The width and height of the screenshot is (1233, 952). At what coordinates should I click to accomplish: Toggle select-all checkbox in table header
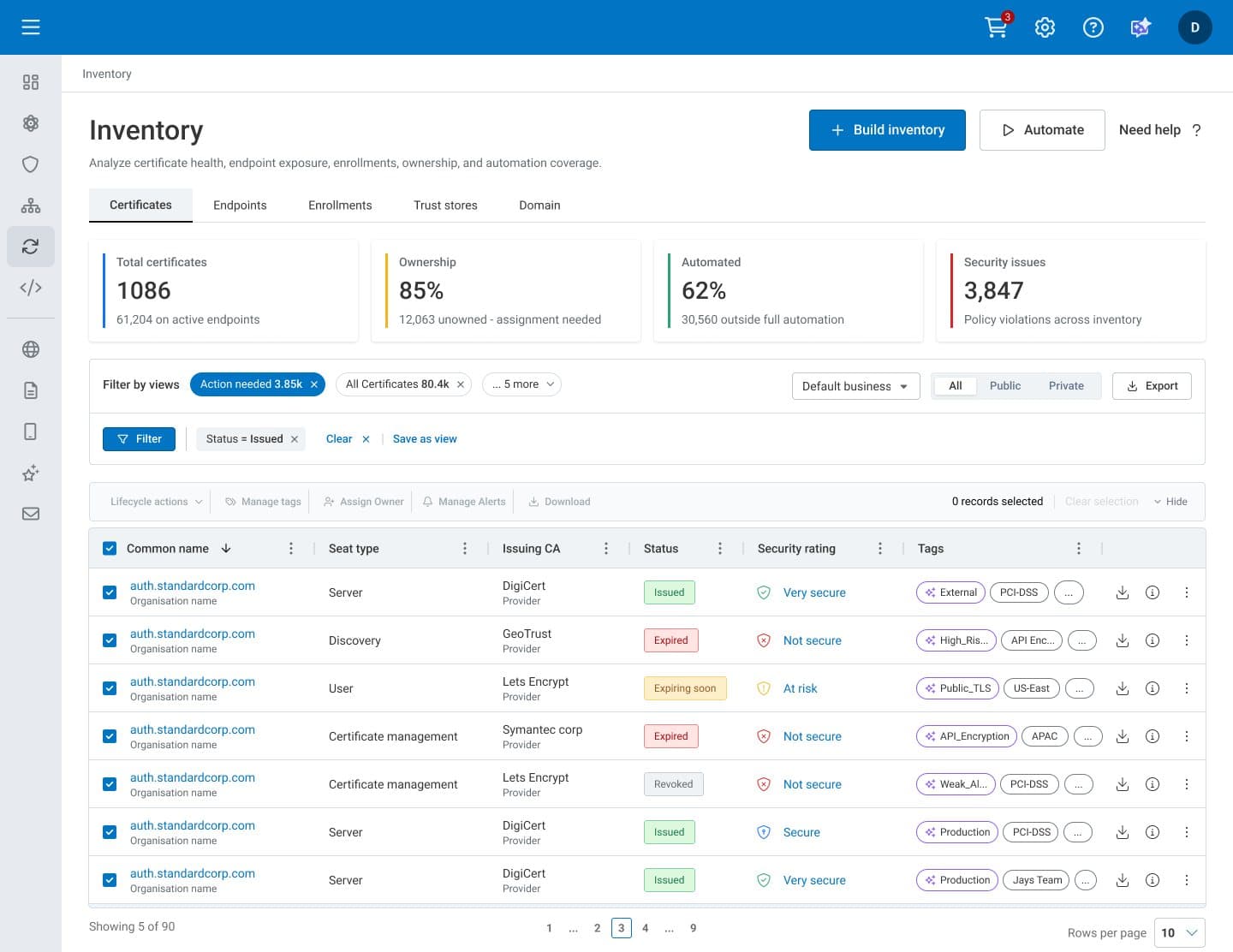point(110,549)
